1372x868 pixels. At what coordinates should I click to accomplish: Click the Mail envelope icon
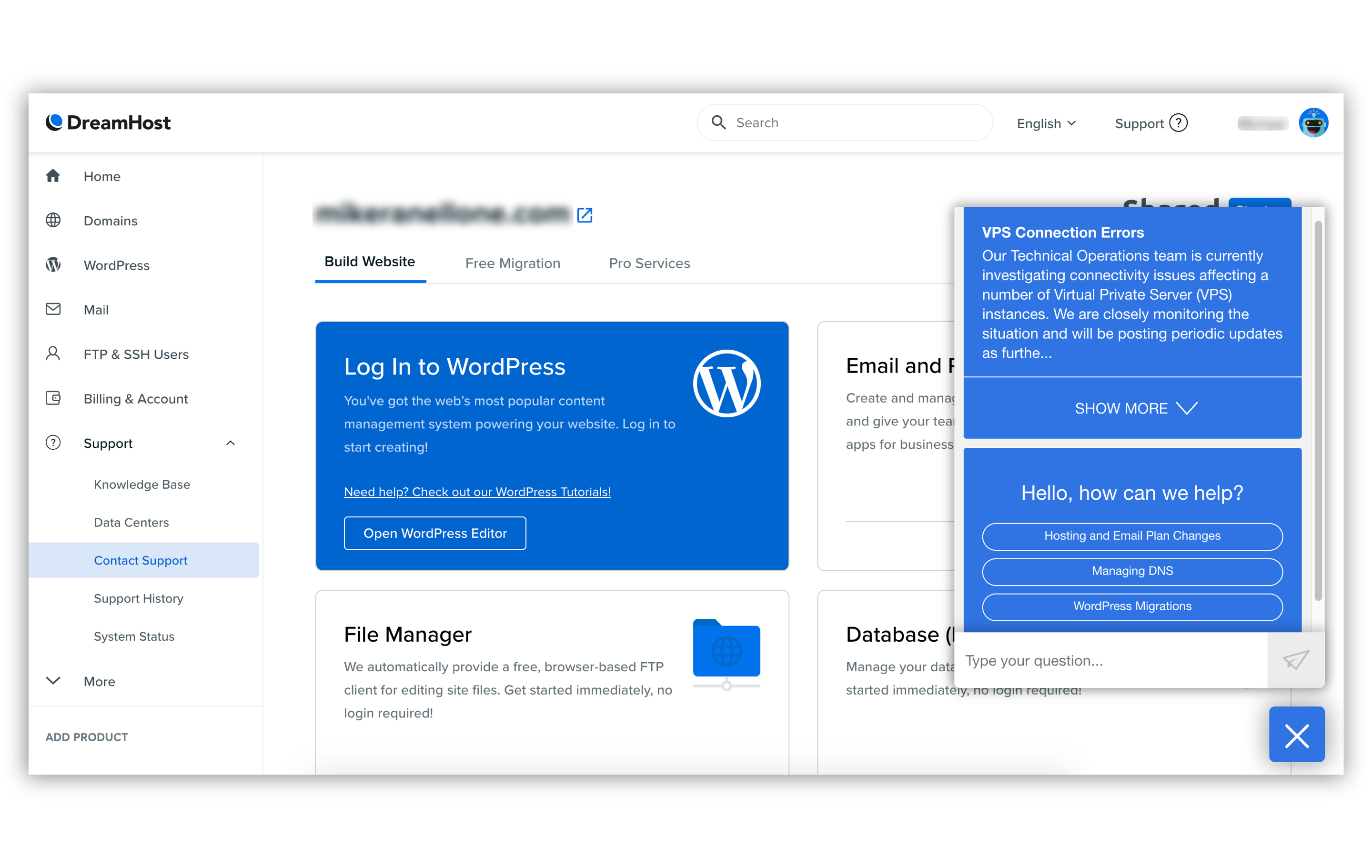[x=53, y=309]
